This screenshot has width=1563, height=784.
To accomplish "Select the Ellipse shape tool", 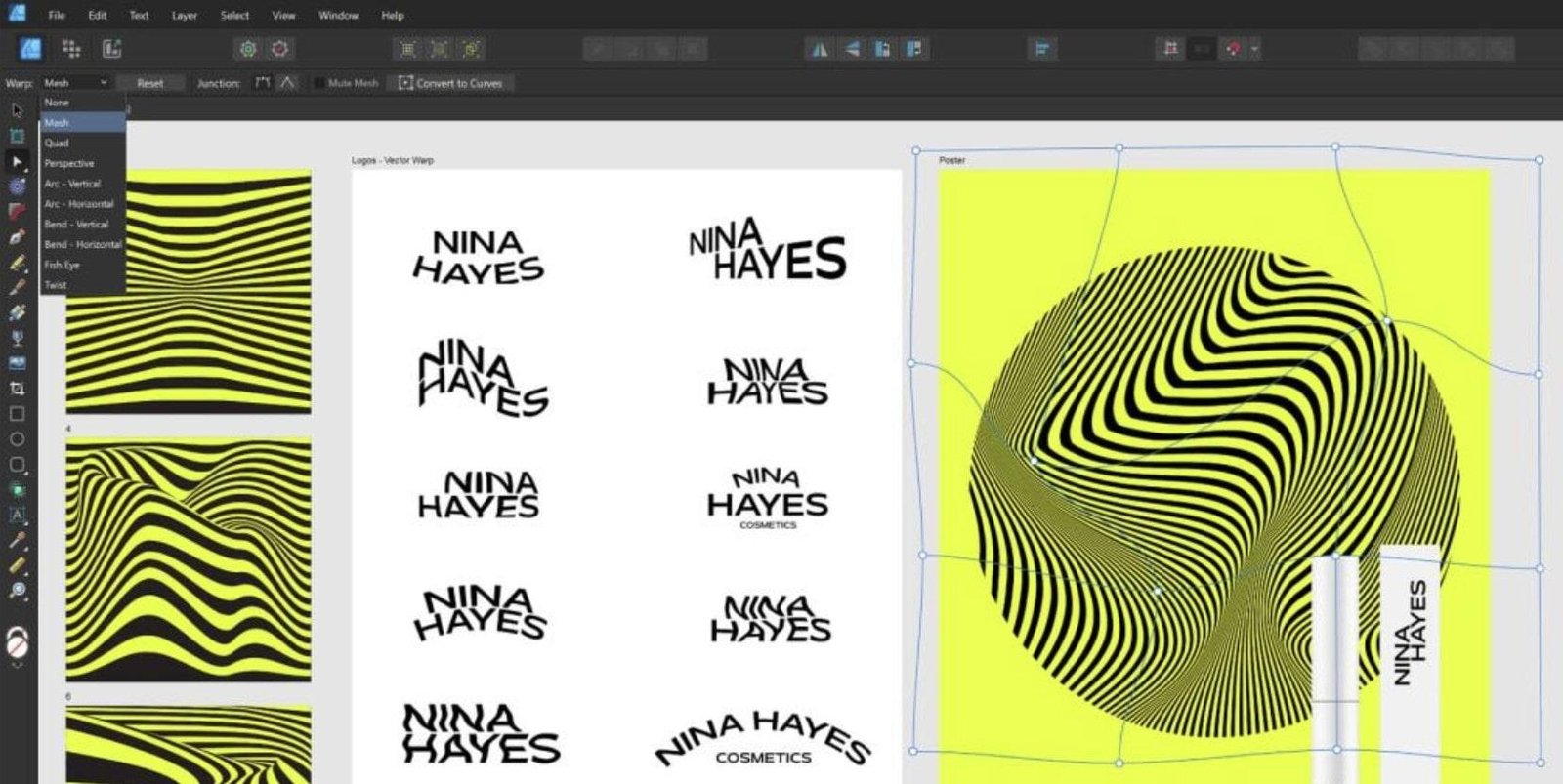I will [17, 439].
